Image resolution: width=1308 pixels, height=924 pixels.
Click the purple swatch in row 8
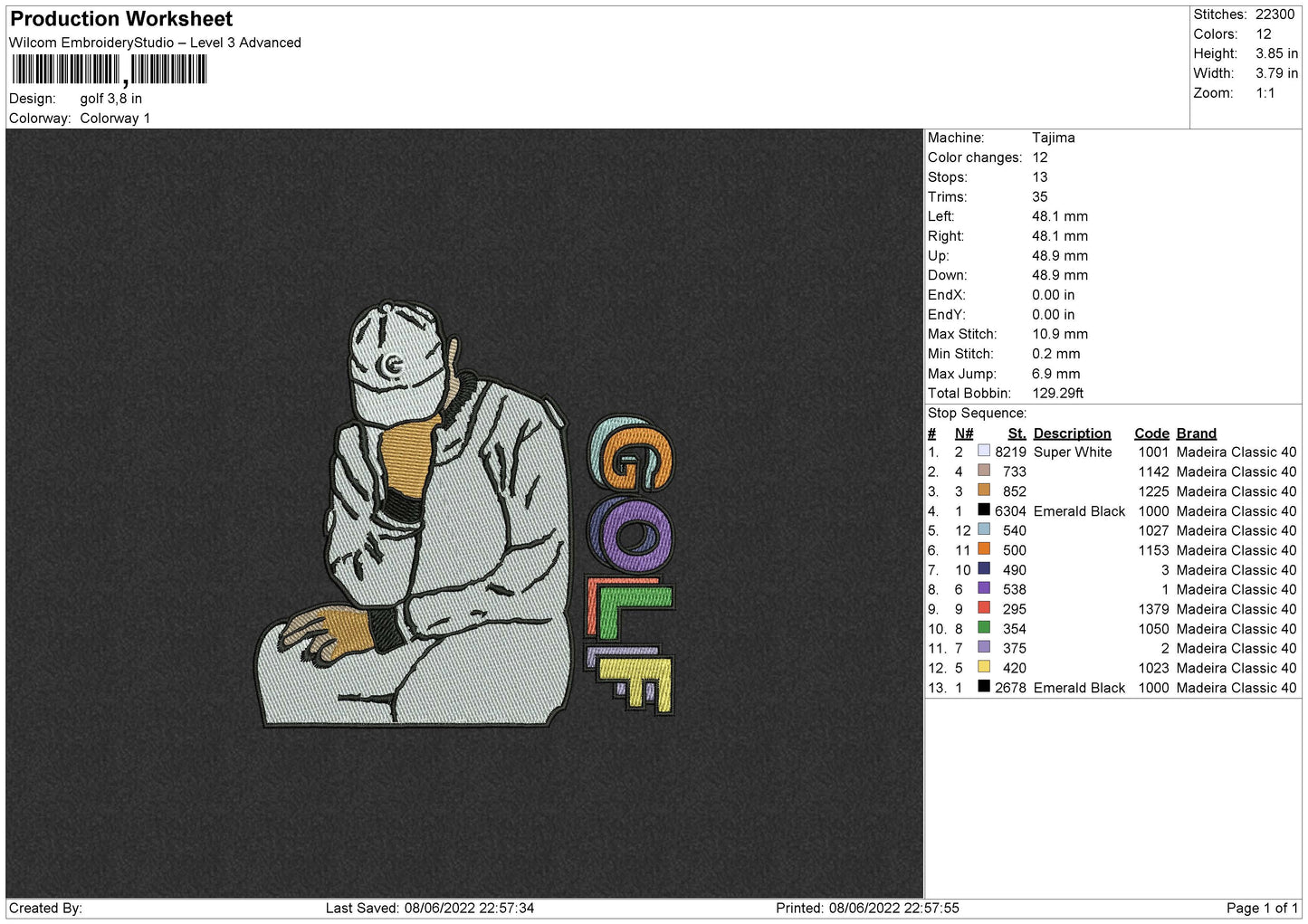pos(984,588)
